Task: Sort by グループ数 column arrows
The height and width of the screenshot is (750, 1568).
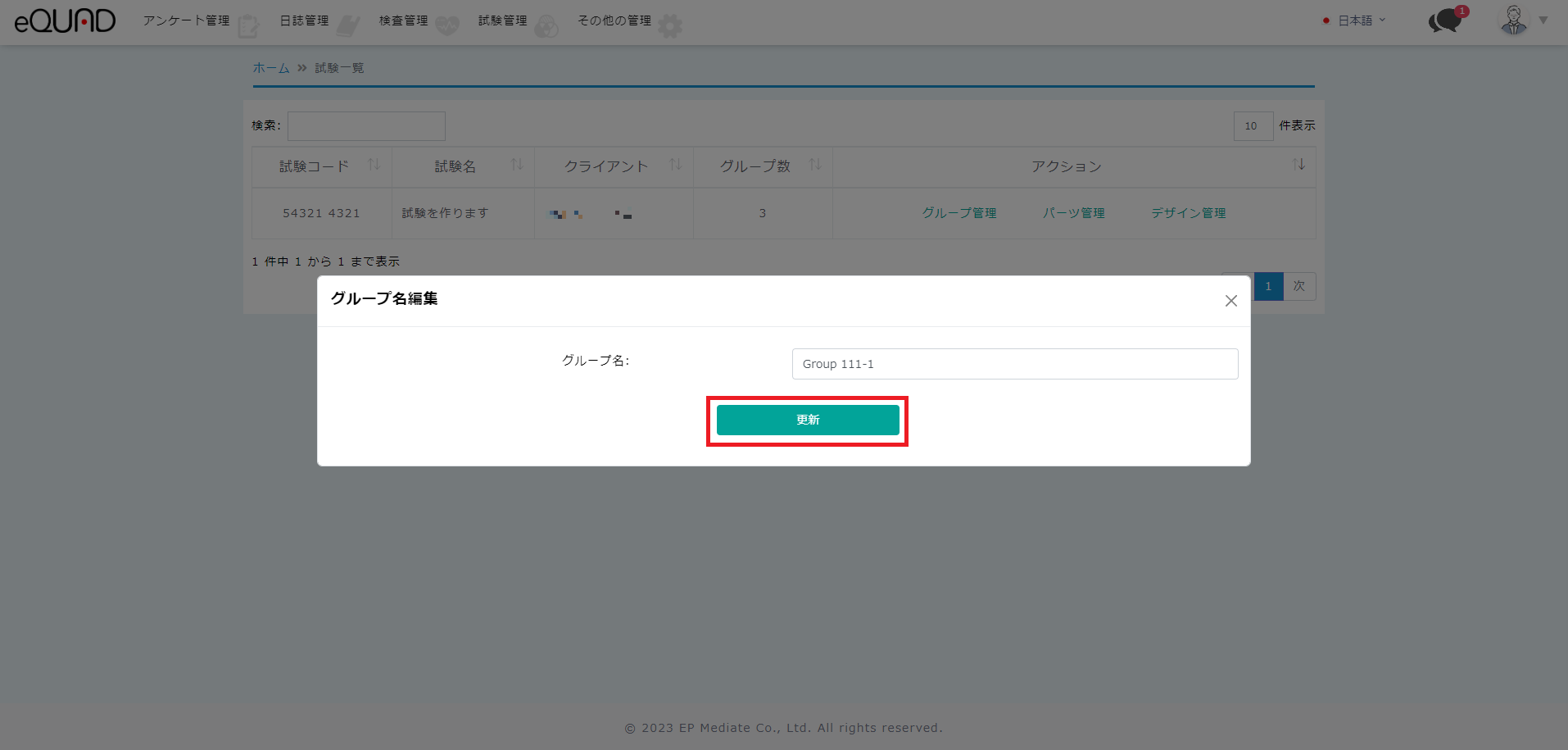Action: click(815, 165)
